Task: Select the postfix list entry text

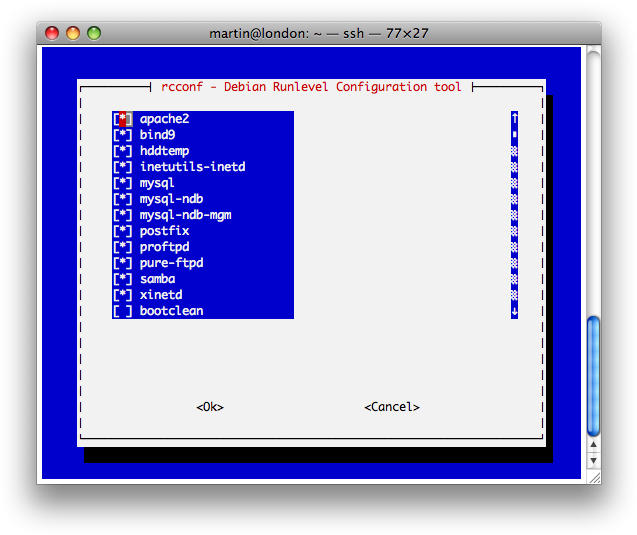Action: 165,231
